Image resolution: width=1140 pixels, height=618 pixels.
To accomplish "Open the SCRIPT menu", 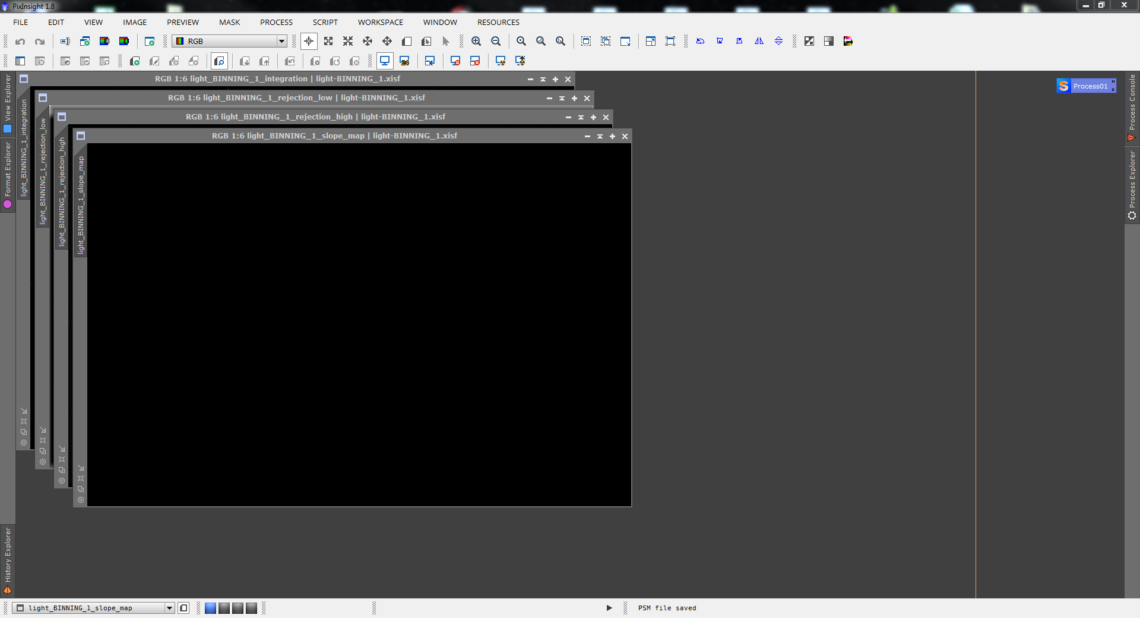I will coord(325,22).
